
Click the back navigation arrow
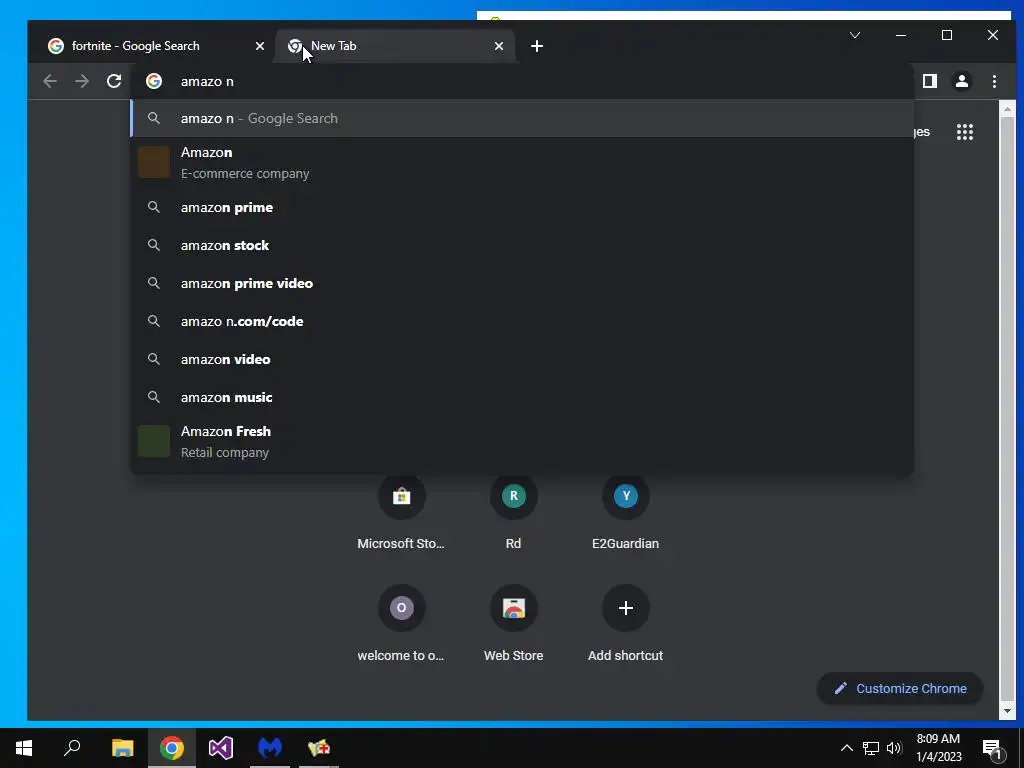(50, 81)
